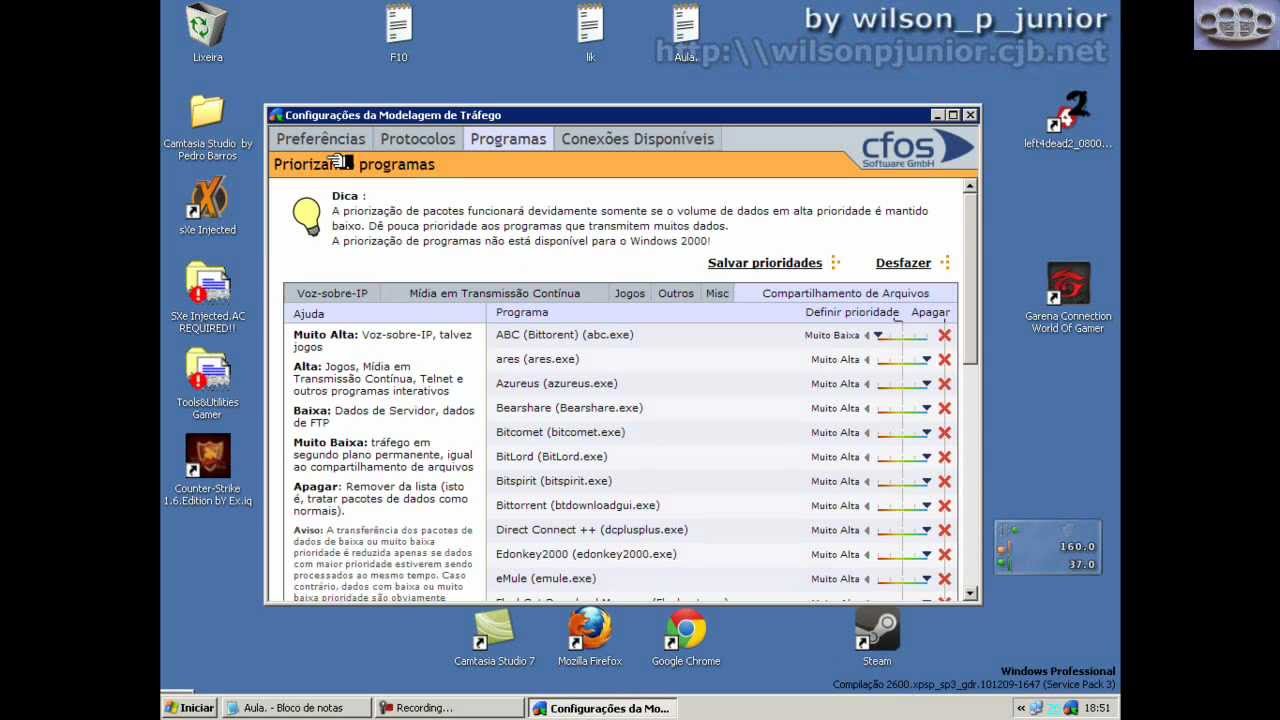1280x720 pixels.
Task: Remove Edonkey2000 entry using red X
Action: point(944,555)
